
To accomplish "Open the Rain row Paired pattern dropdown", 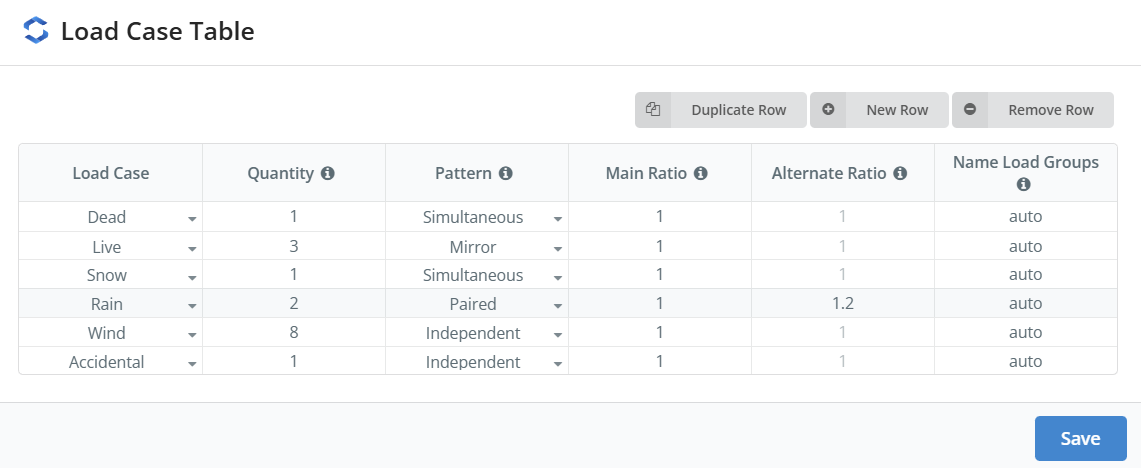I will (558, 305).
